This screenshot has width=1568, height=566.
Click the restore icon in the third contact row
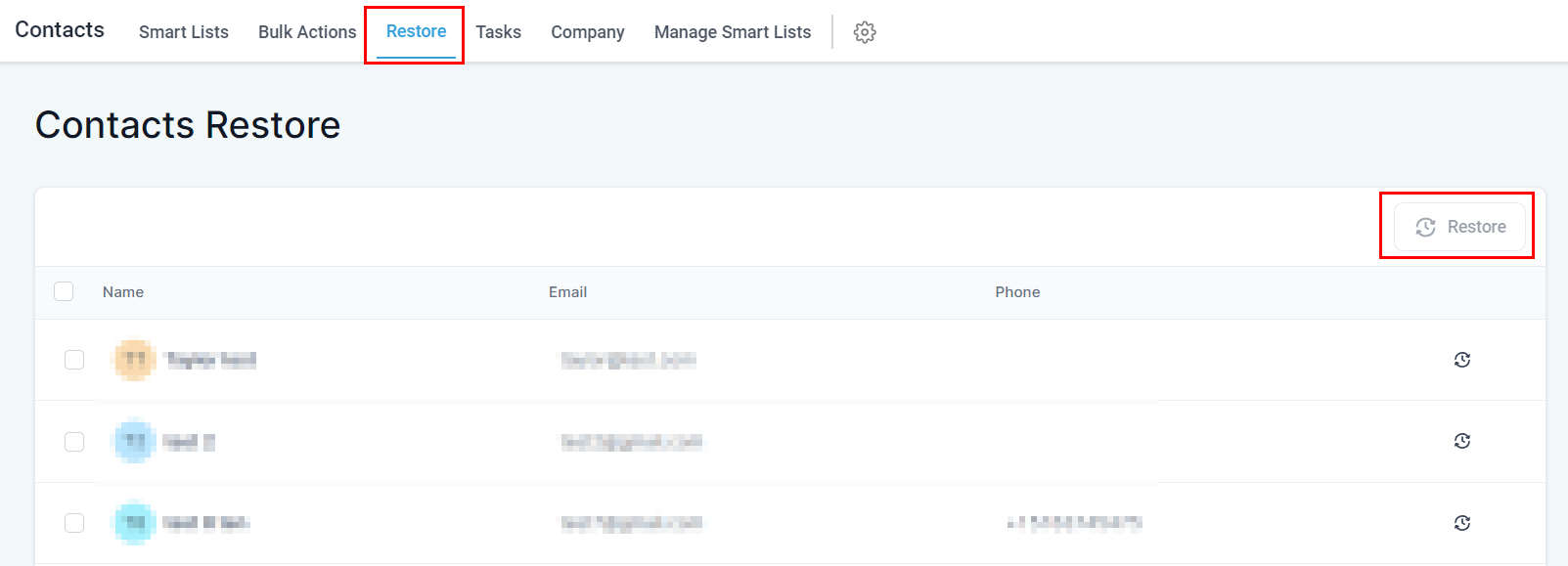[x=1461, y=523]
